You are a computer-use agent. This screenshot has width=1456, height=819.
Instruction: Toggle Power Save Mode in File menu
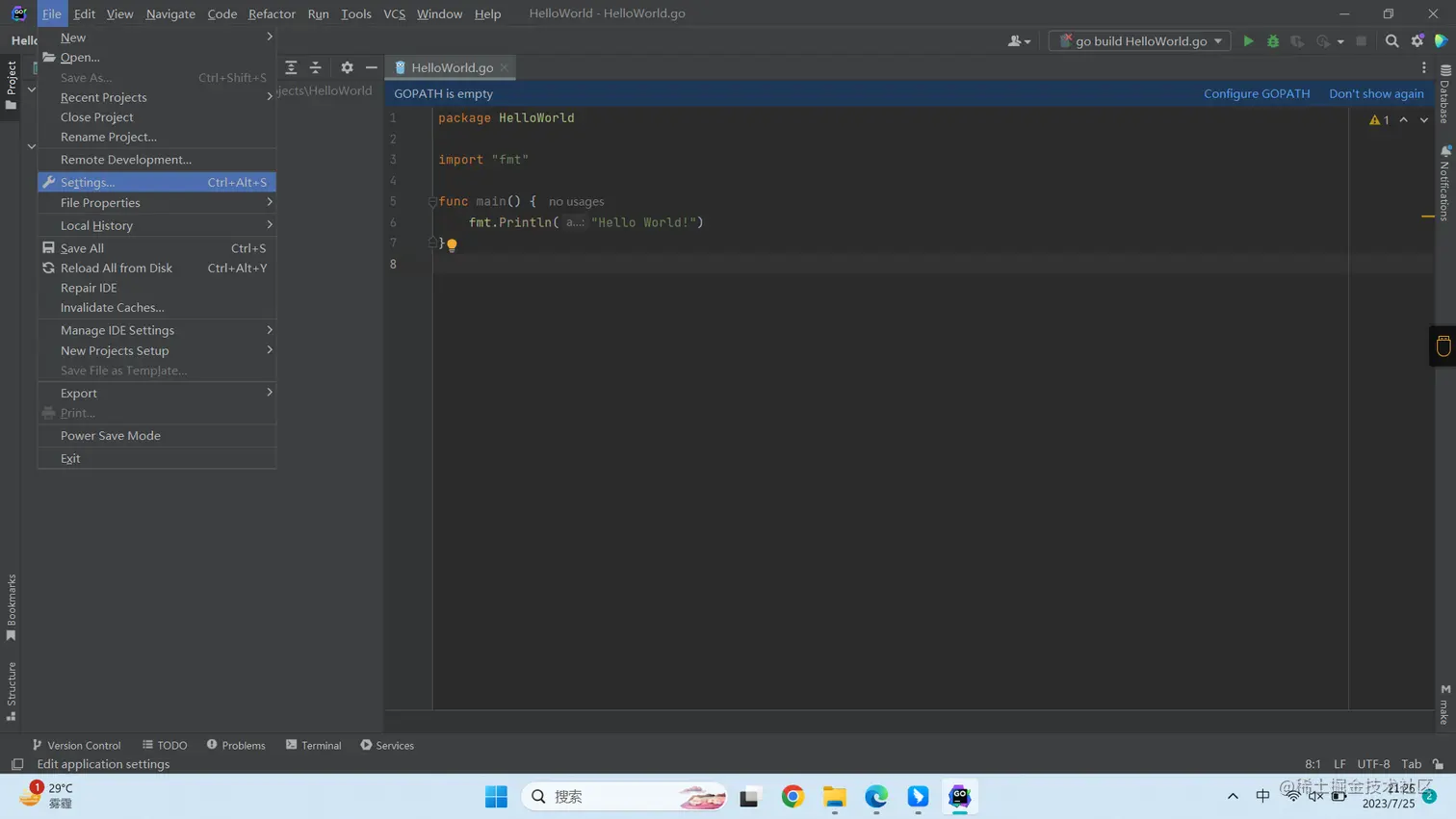click(x=157, y=436)
